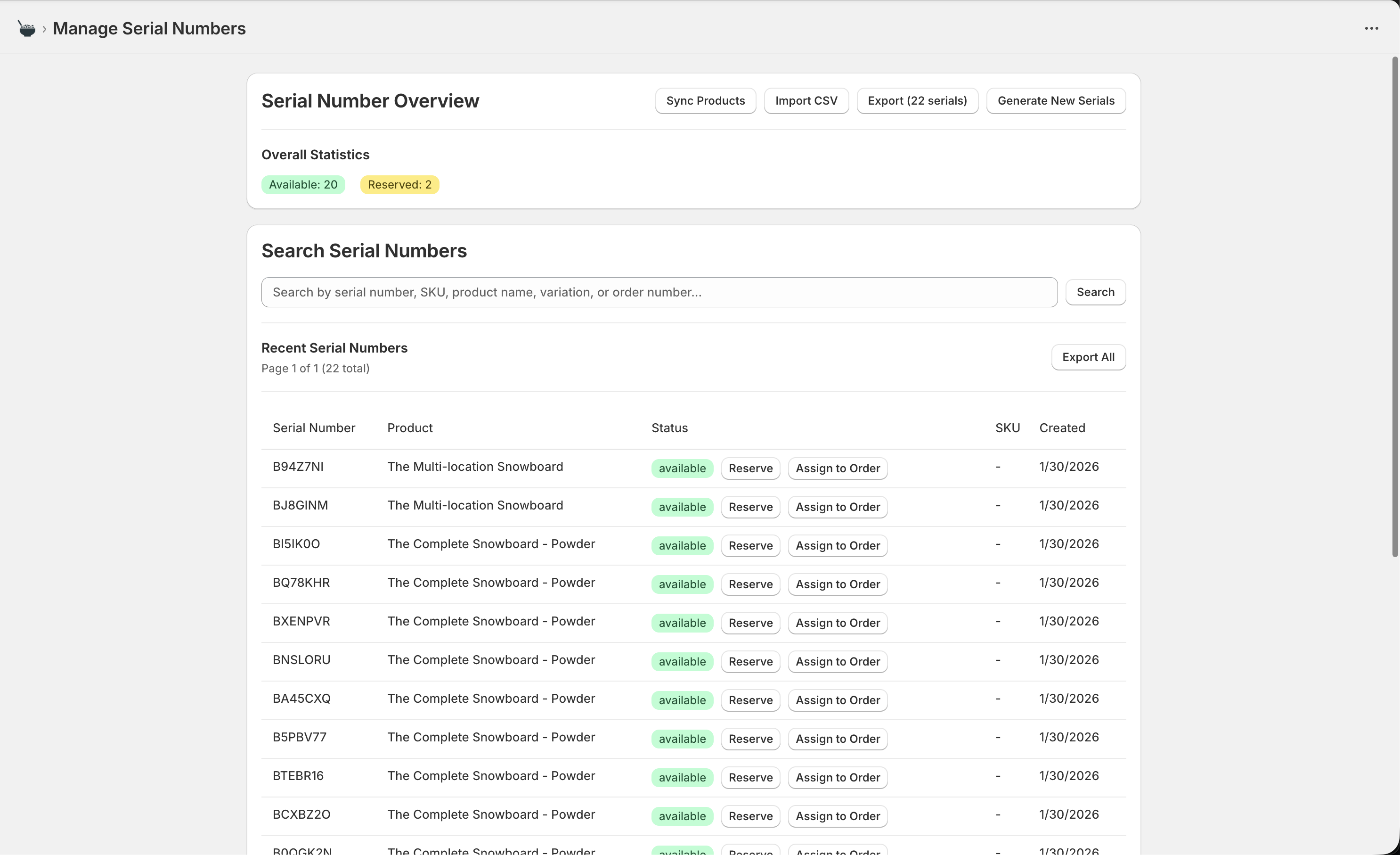Reserve serial B94Z7NI

click(x=750, y=469)
